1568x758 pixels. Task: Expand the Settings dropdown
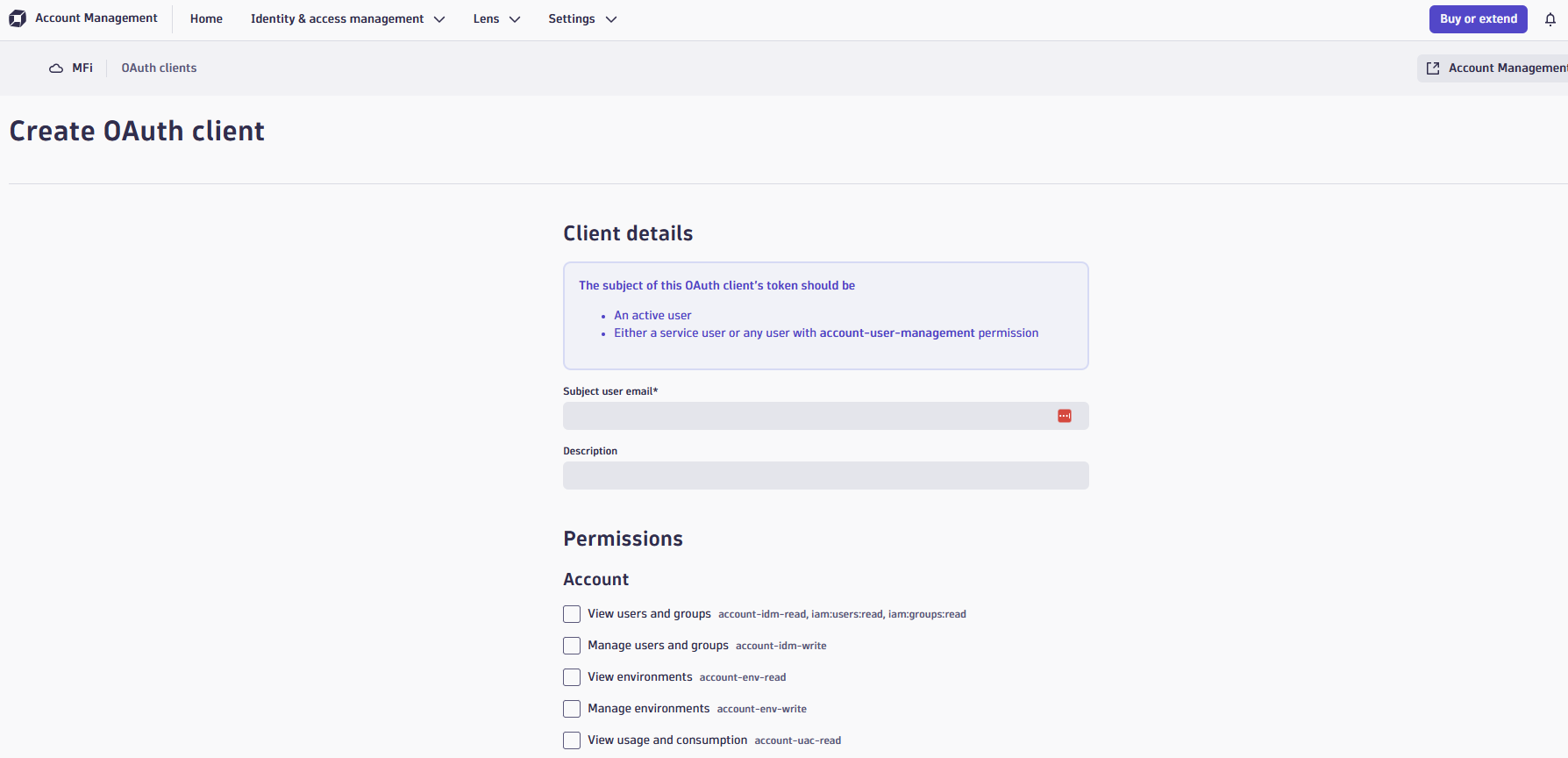pos(582,19)
